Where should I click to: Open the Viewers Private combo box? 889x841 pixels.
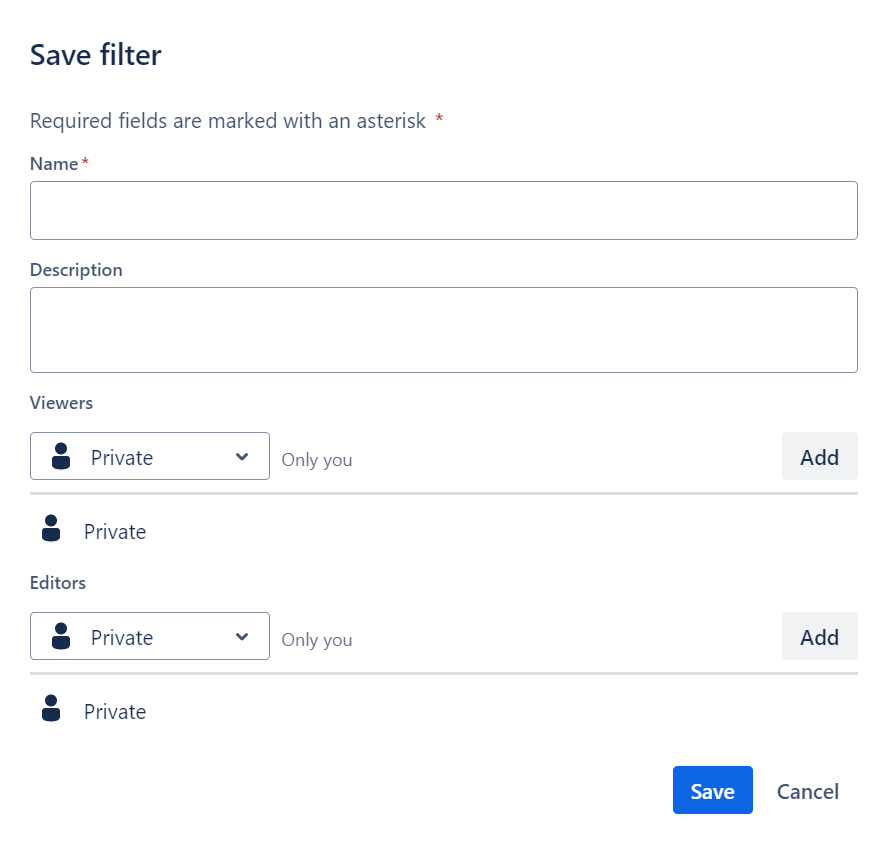[150, 457]
